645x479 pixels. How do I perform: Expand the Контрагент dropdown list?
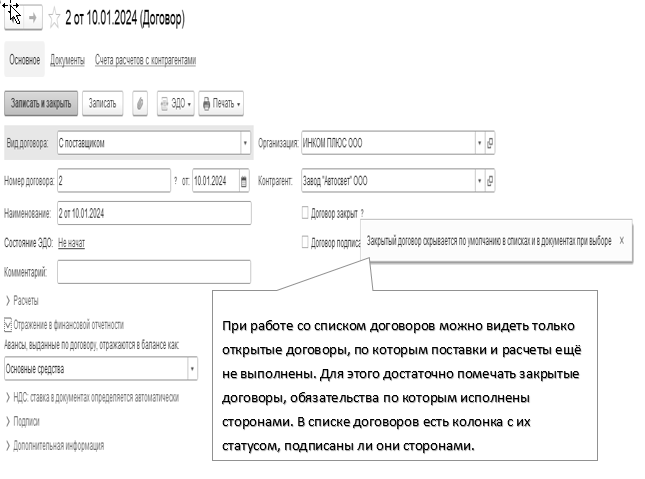tap(480, 181)
